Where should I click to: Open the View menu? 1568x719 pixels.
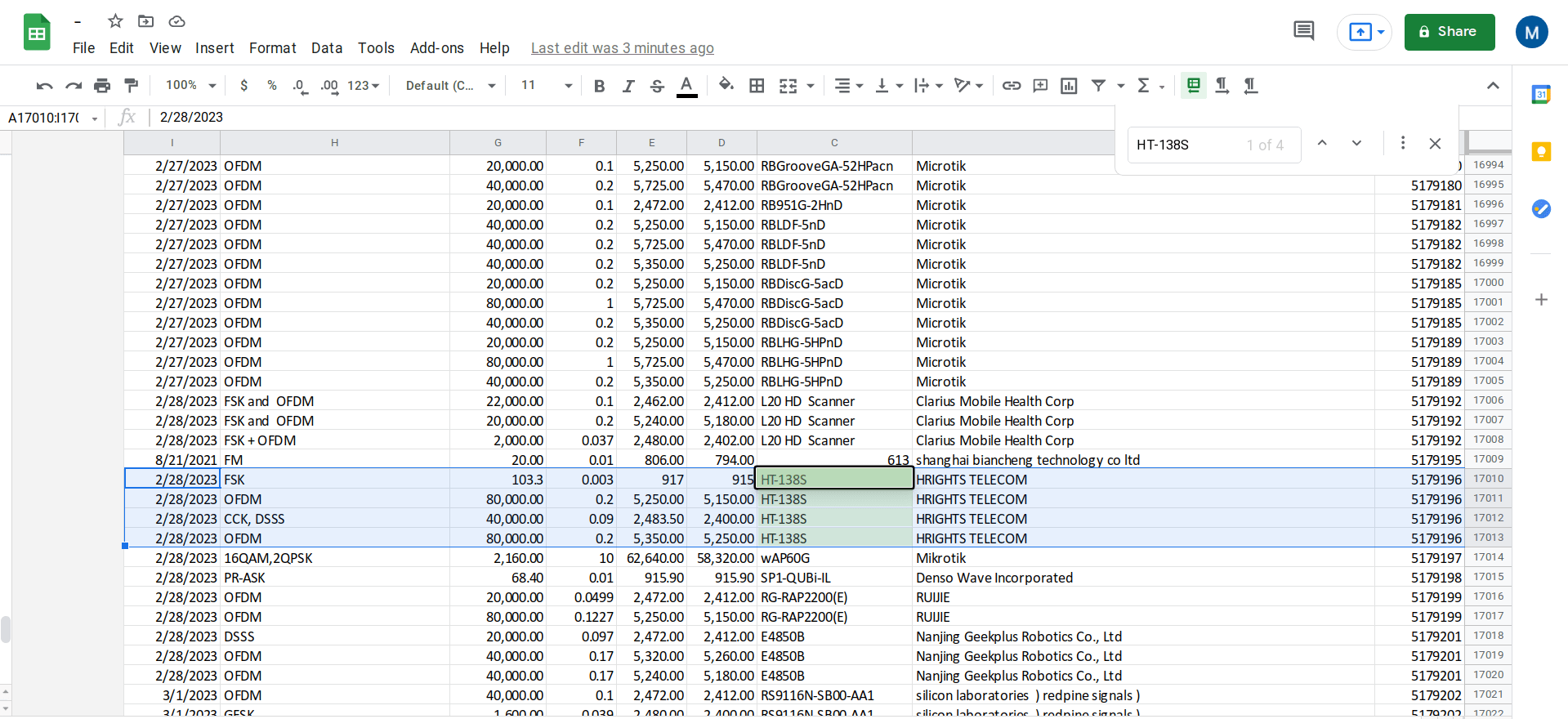click(x=165, y=48)
